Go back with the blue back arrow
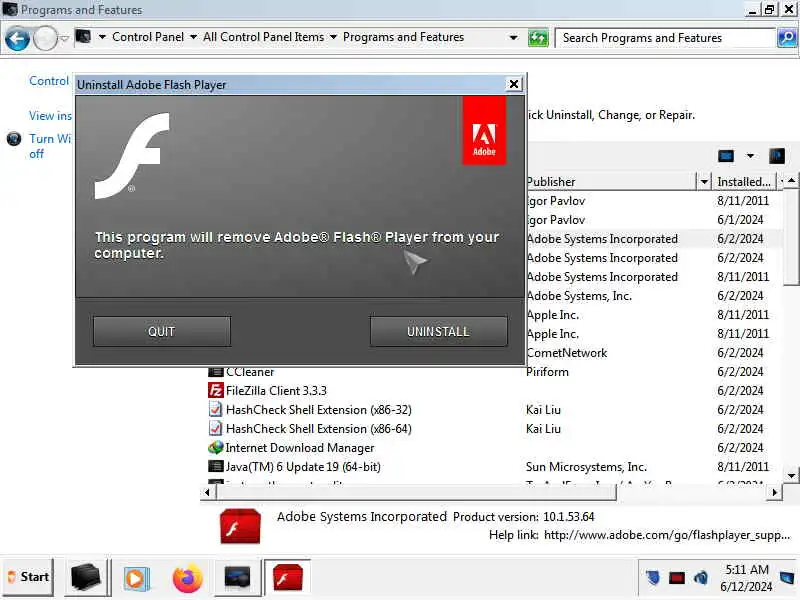The width and height of the screenshot is (800, 600). pos(17,38)
